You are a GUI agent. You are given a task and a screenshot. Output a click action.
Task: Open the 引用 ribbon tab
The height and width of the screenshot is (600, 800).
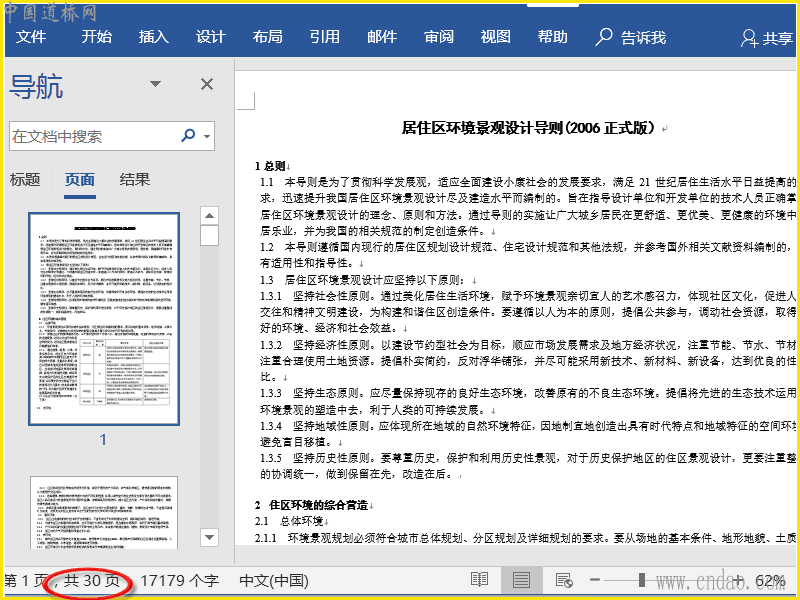point(324,37)
